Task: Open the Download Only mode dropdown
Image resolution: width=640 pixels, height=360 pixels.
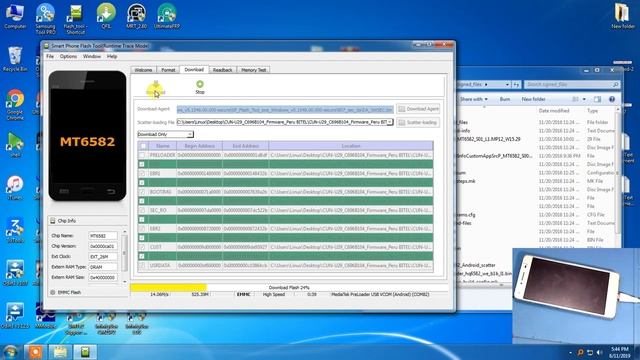Action: point(165,134)
